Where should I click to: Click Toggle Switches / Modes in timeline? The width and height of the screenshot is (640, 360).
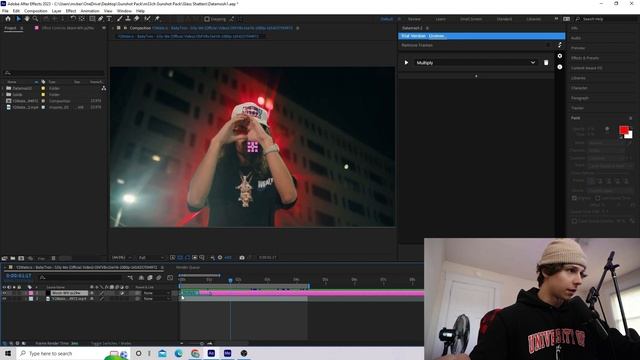click(x=111, y=343)
